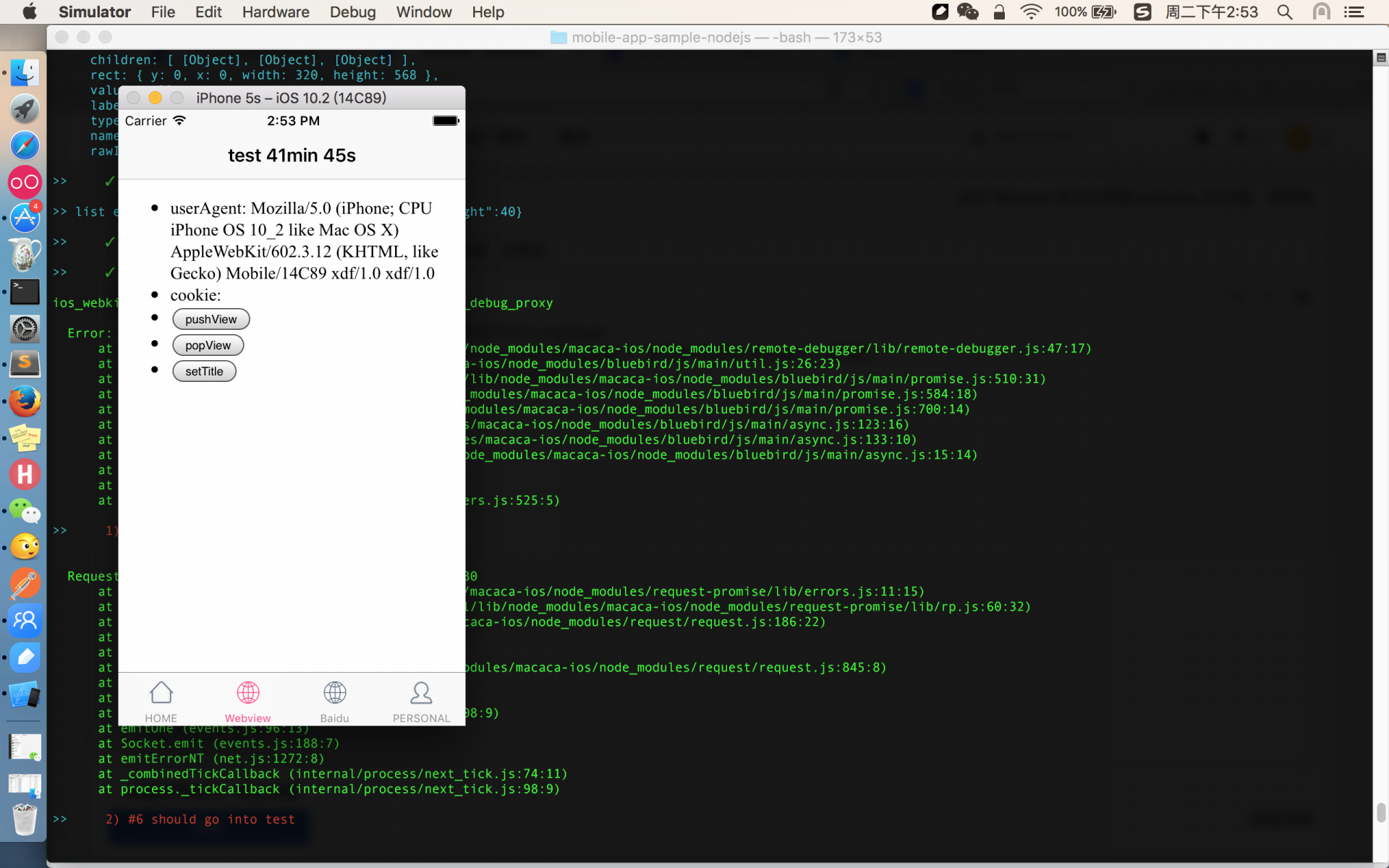Tap the popView button in simulator

pos(208,345)
